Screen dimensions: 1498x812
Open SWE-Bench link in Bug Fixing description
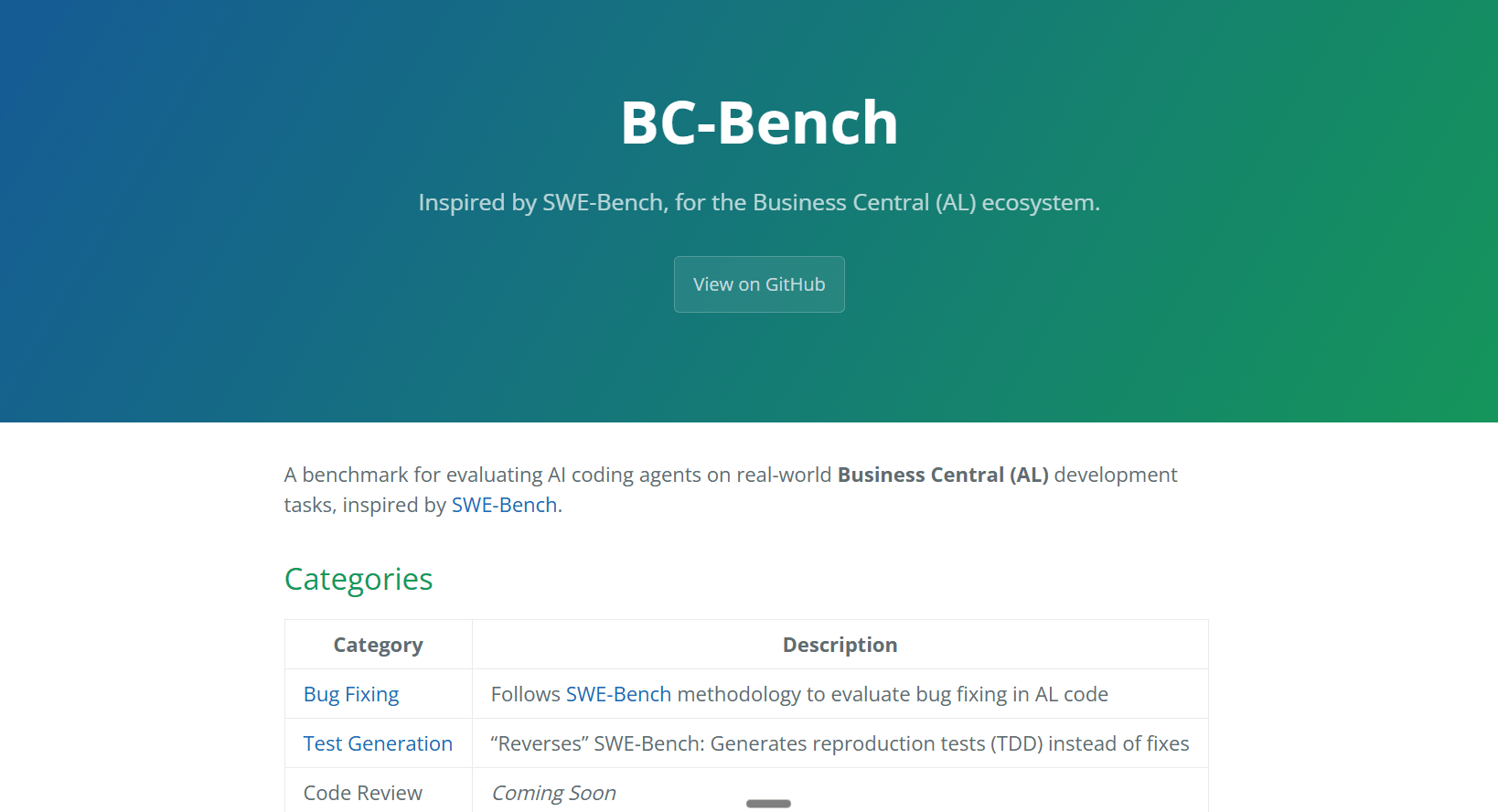pyautogui.click(x=618, y=694)
